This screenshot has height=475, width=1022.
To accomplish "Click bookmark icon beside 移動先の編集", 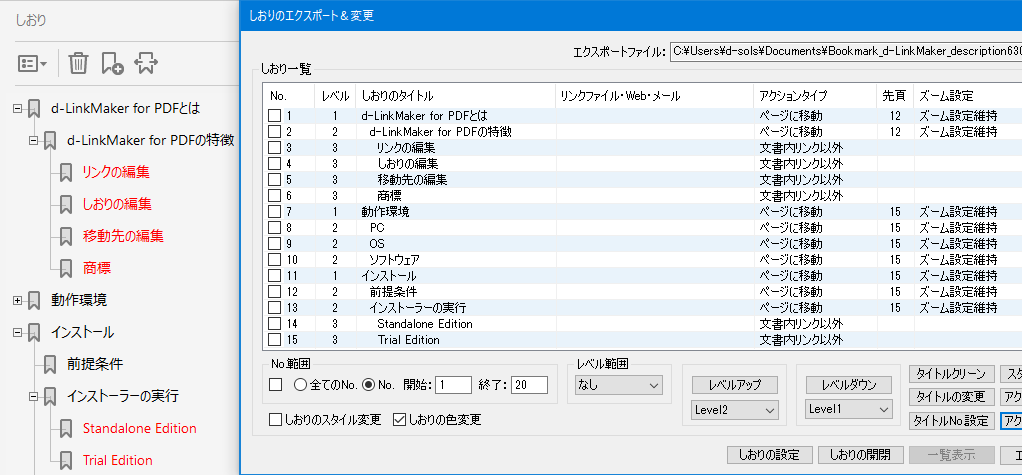I will pyautogui.click(x=66, y=236).
